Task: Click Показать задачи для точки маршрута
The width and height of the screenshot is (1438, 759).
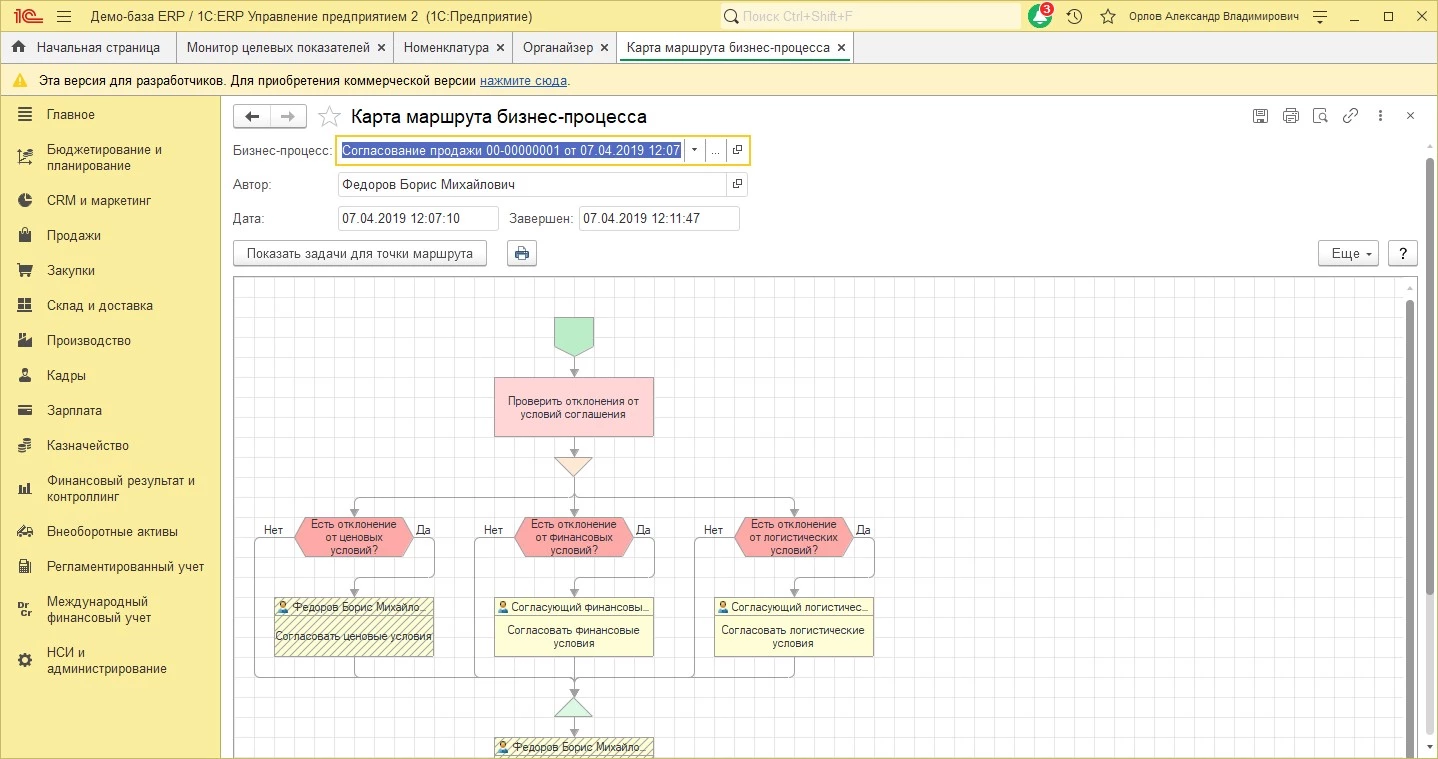Action: [x=359, y=254]
